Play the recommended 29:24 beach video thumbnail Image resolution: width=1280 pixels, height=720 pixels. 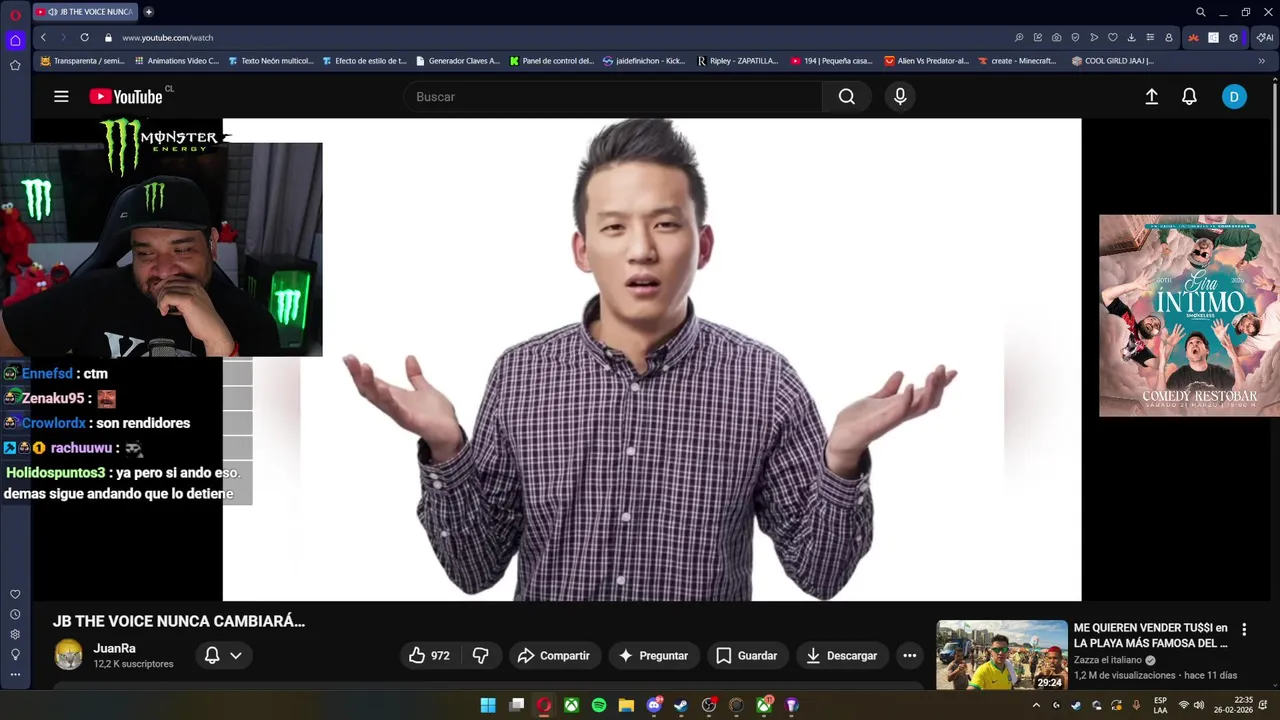pyautogui.click(x=1002, y=655)
